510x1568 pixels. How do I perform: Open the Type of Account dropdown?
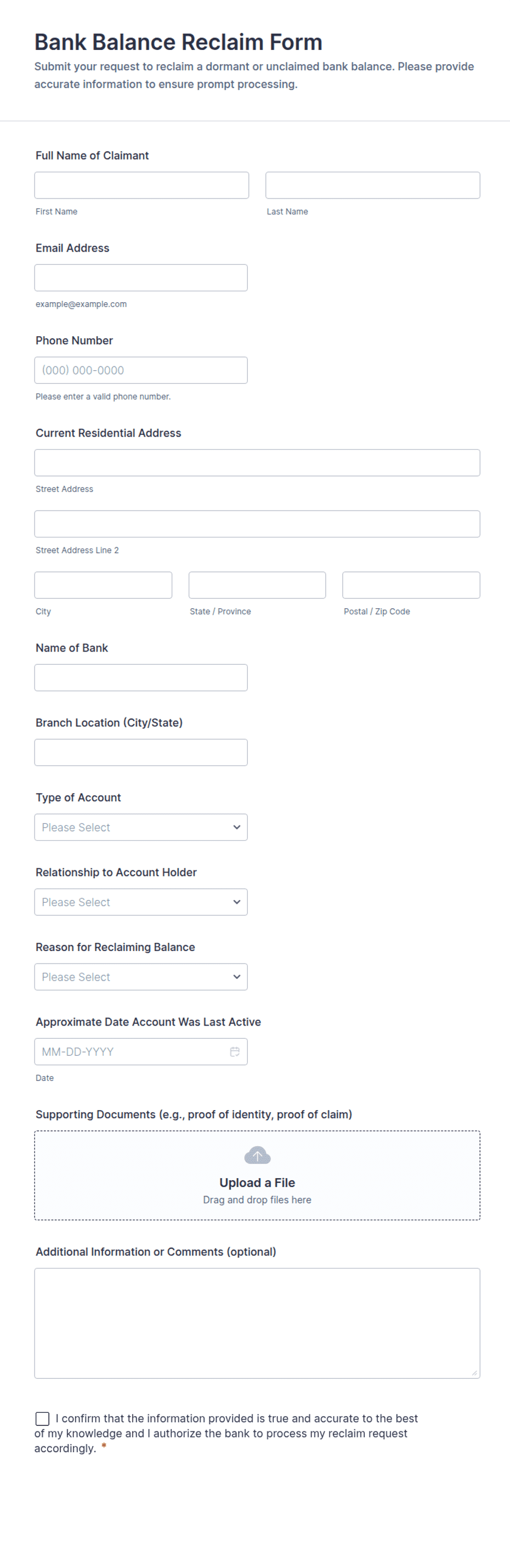coord(141,827)
